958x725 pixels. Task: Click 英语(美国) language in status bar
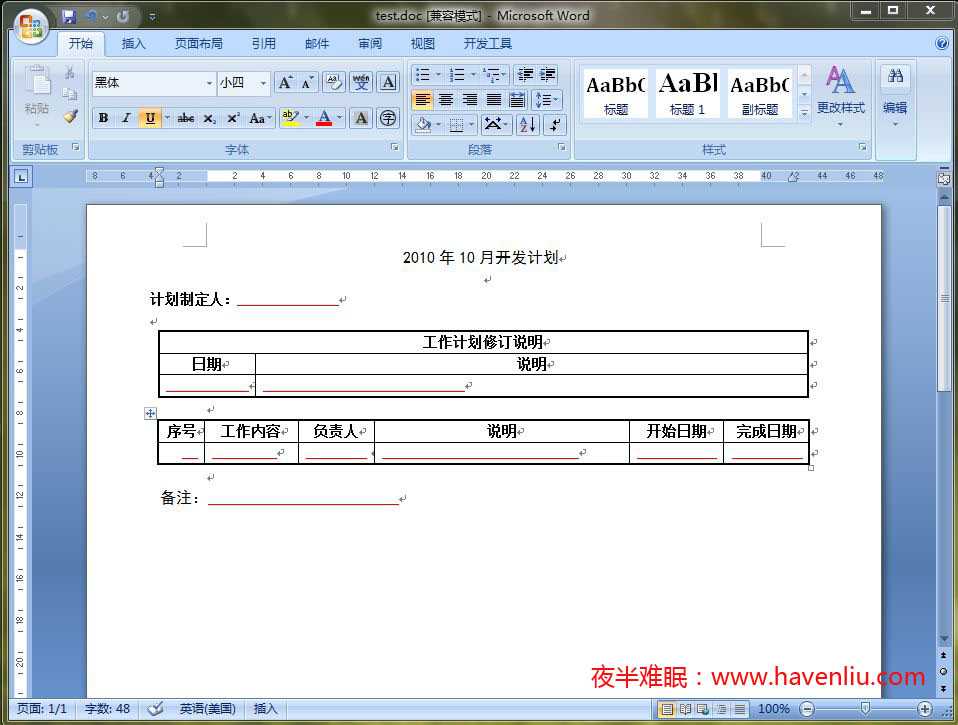207,709
